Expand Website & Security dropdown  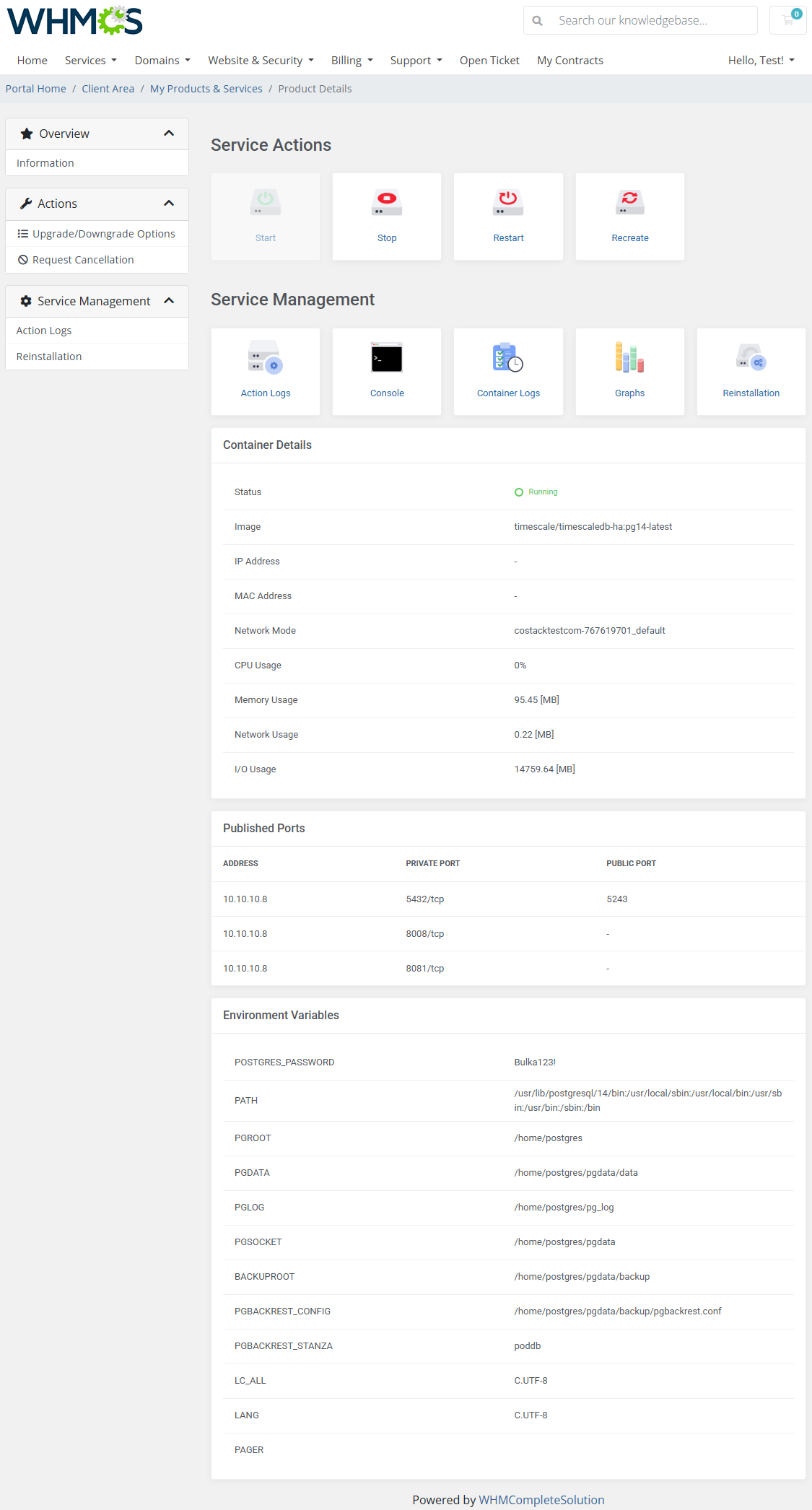click(x=261, y=61)
